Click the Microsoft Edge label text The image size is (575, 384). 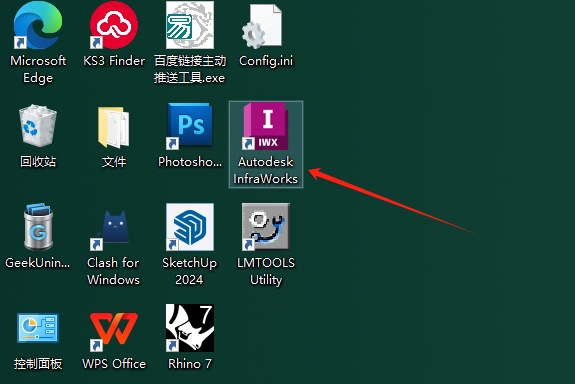pyautogui.click(x=38, y=69)
